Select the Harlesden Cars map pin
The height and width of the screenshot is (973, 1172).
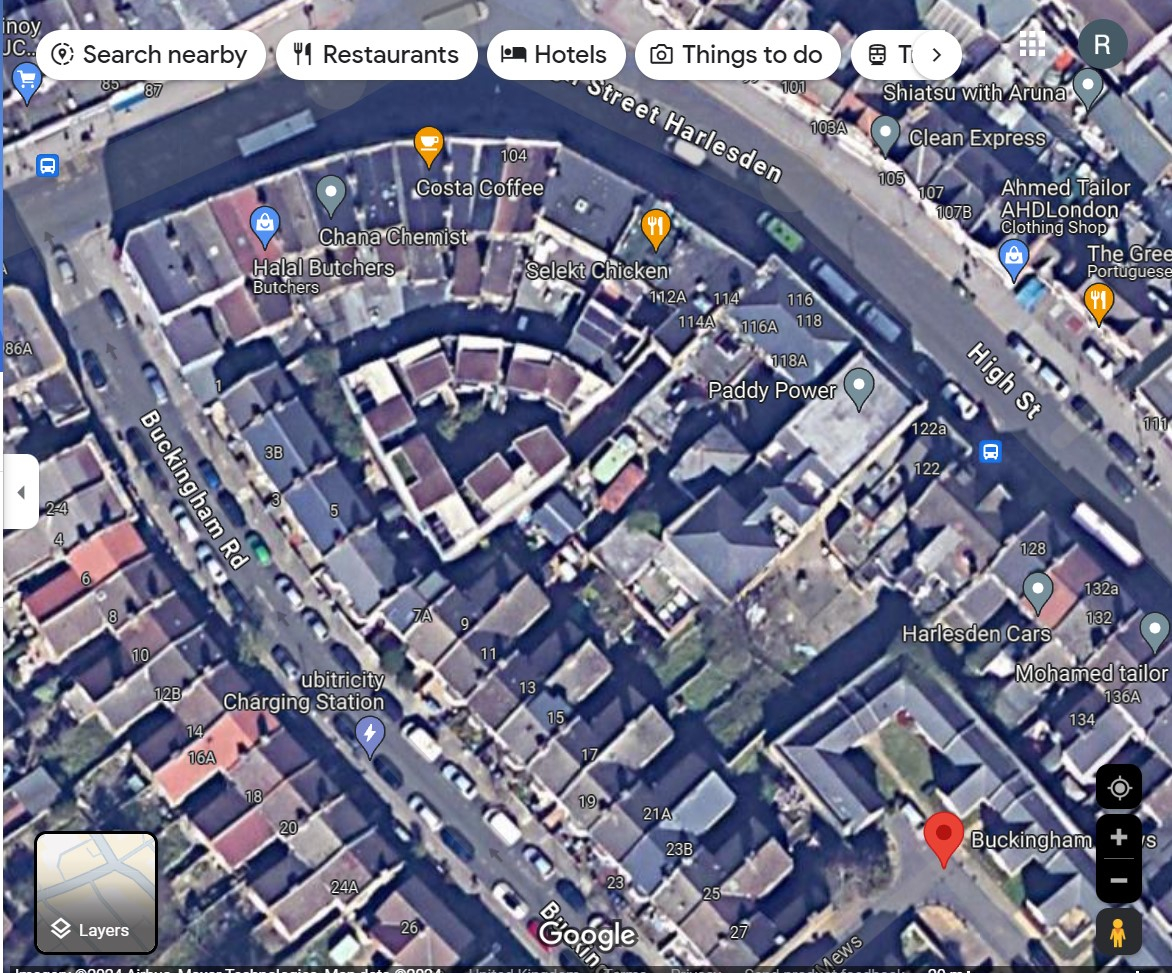click(x=1037, y=592)
